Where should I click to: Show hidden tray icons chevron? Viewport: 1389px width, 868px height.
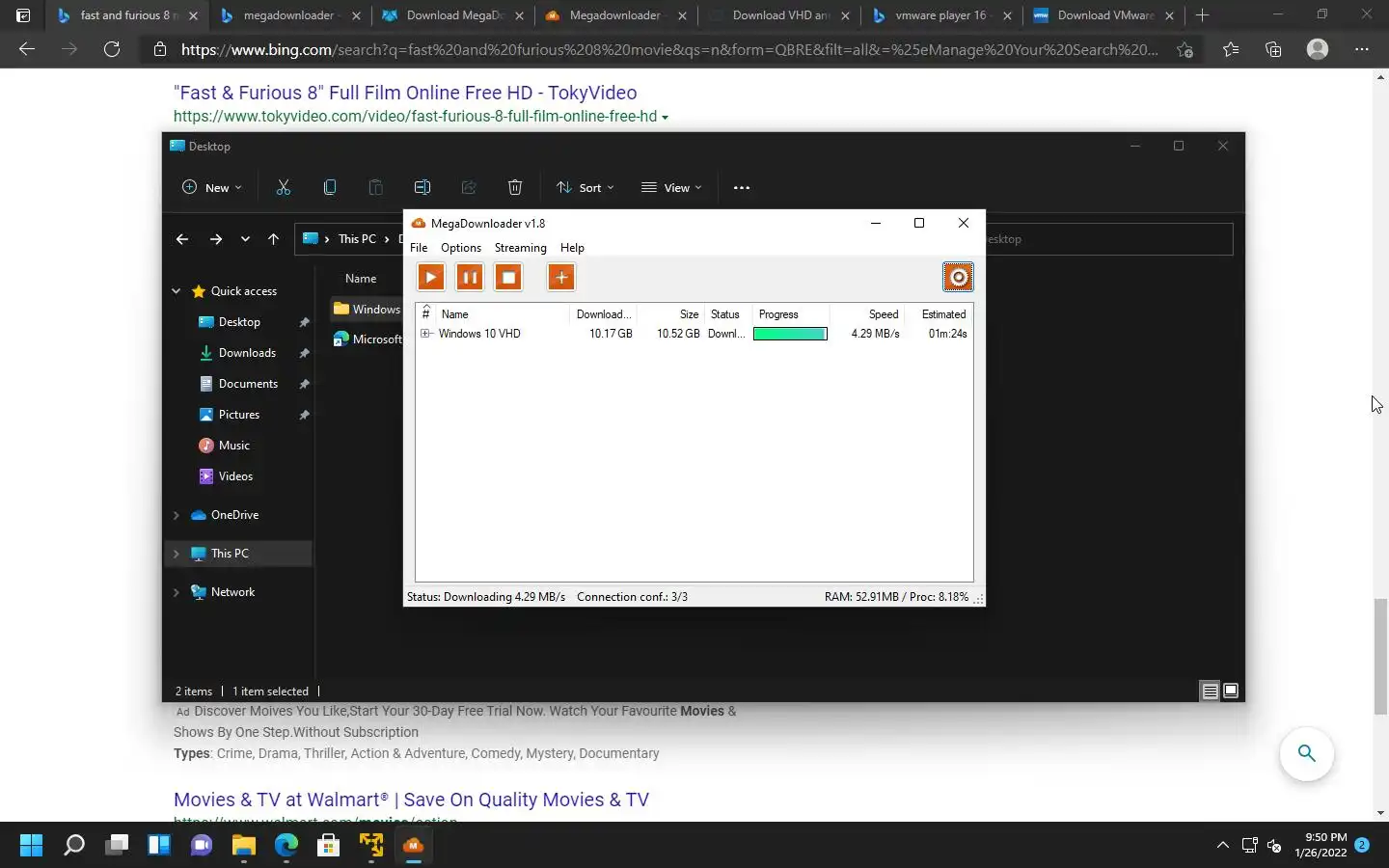click(x=1223, y=846)
